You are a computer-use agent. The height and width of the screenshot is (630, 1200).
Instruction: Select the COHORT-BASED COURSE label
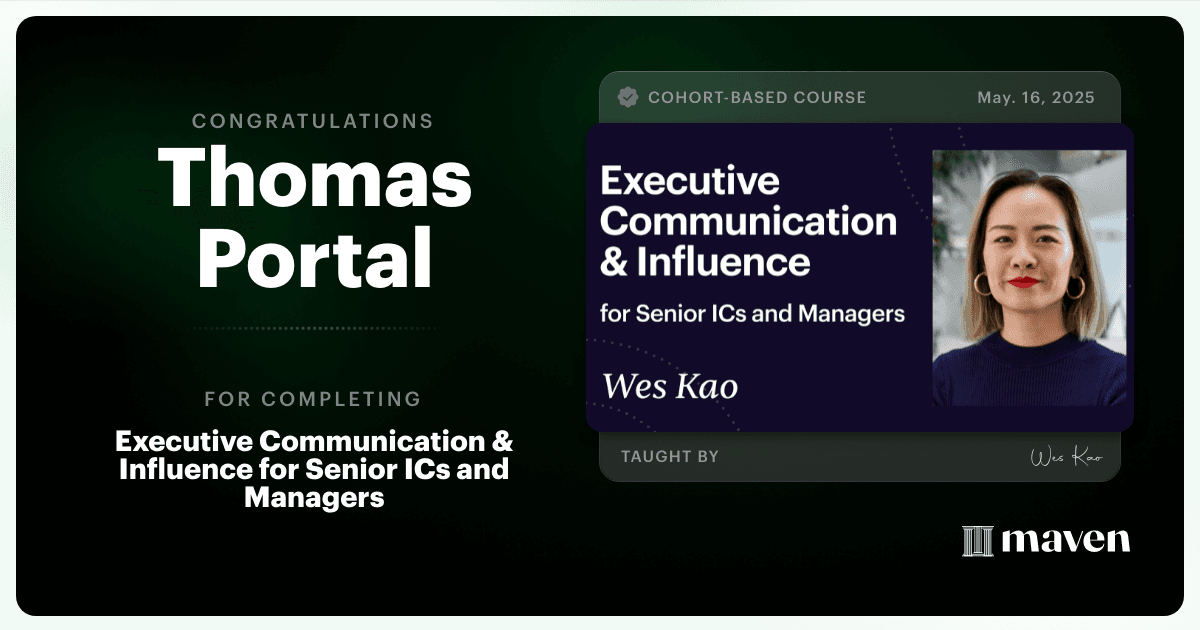point(757,97)
